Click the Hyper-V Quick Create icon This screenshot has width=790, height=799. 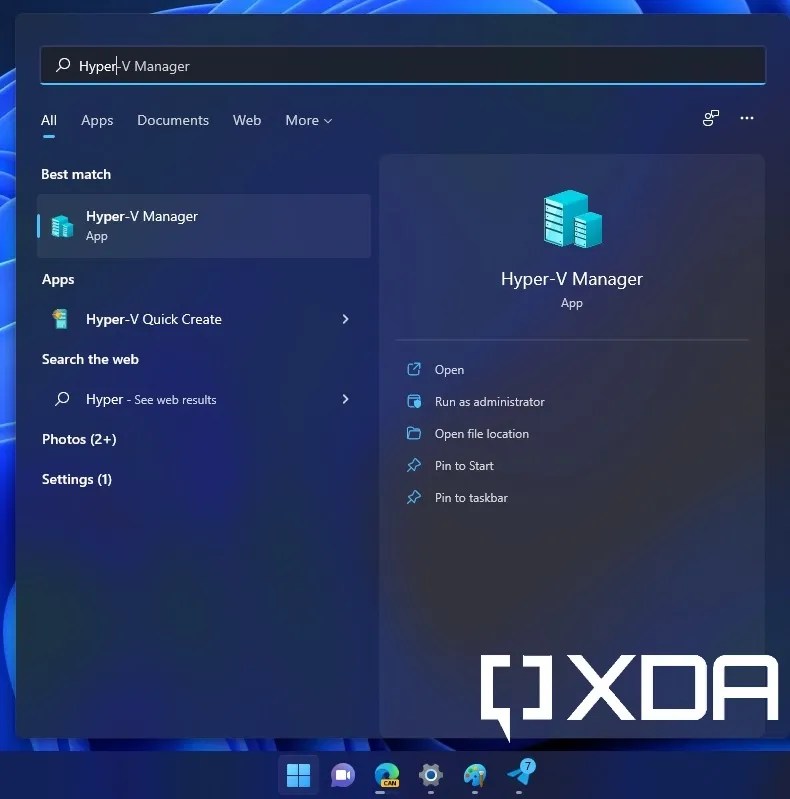click(x=61, y=319)
